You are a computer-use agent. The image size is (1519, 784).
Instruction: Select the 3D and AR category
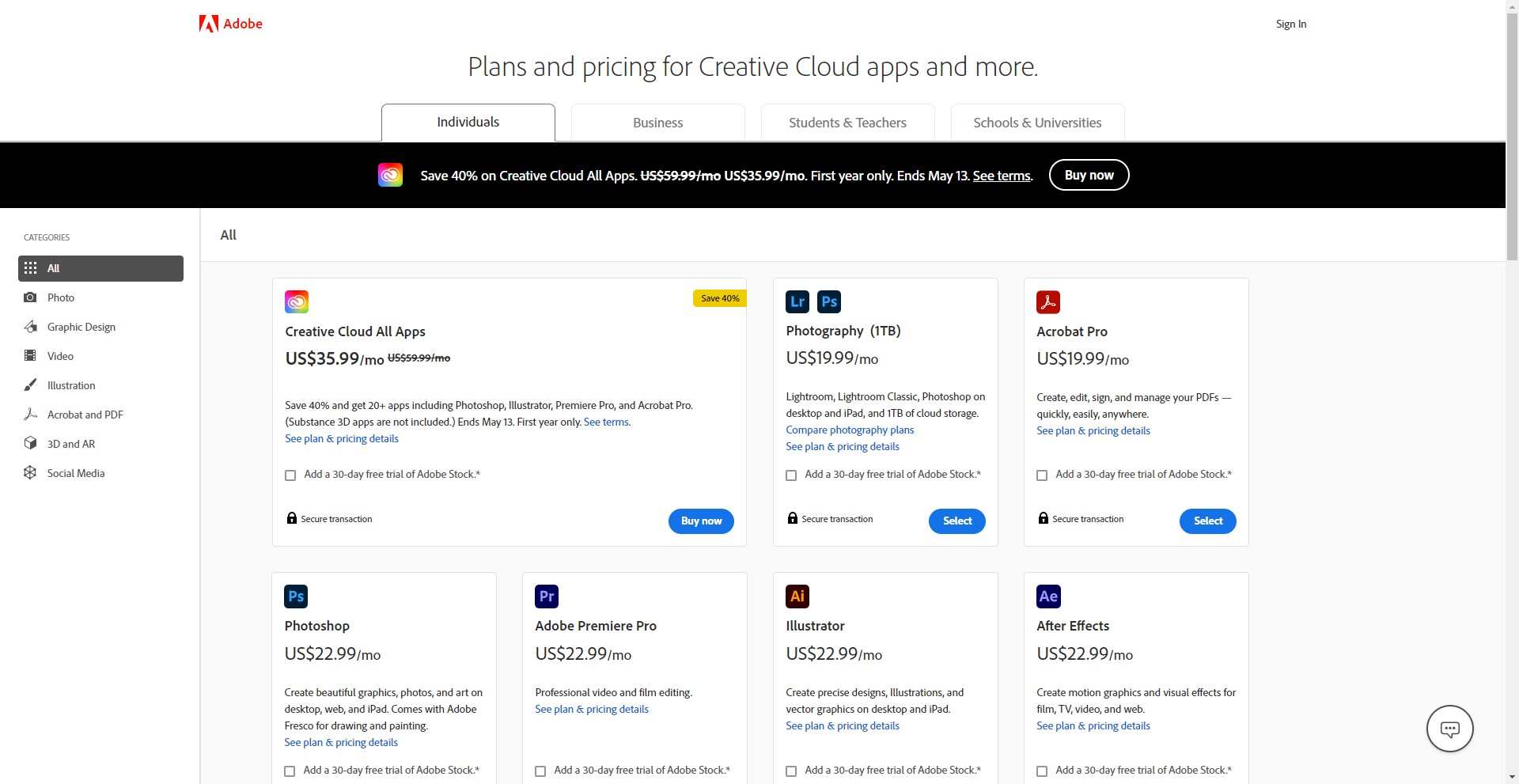click(x=70, y=444)
